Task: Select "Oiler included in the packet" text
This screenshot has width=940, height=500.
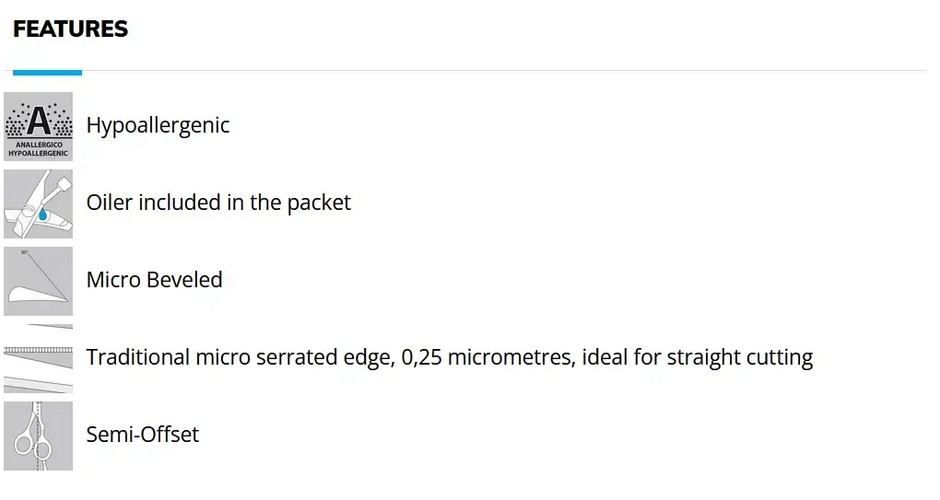Action: point(218,203)
